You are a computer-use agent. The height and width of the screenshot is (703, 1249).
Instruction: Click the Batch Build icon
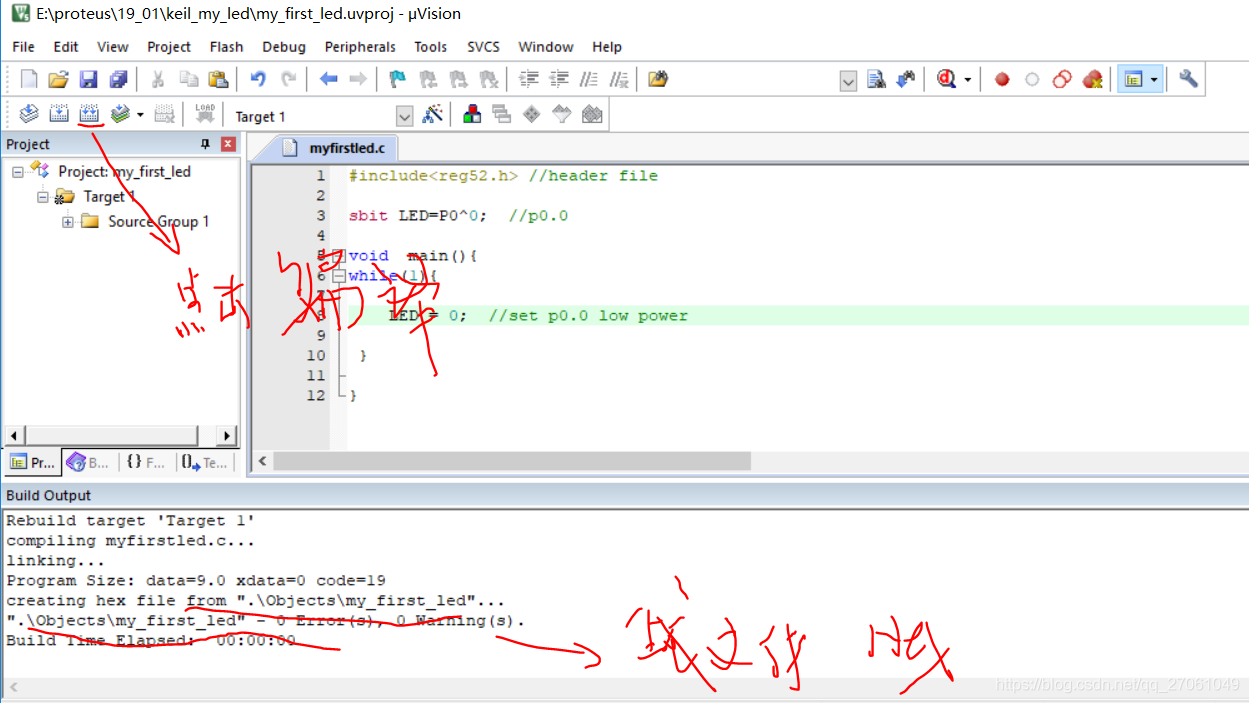(x=120, y=115)
